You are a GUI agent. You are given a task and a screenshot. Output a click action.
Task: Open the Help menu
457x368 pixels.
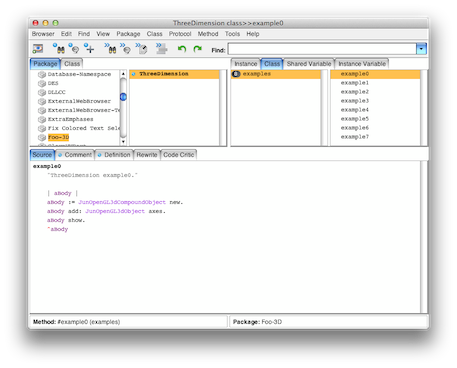253,34
